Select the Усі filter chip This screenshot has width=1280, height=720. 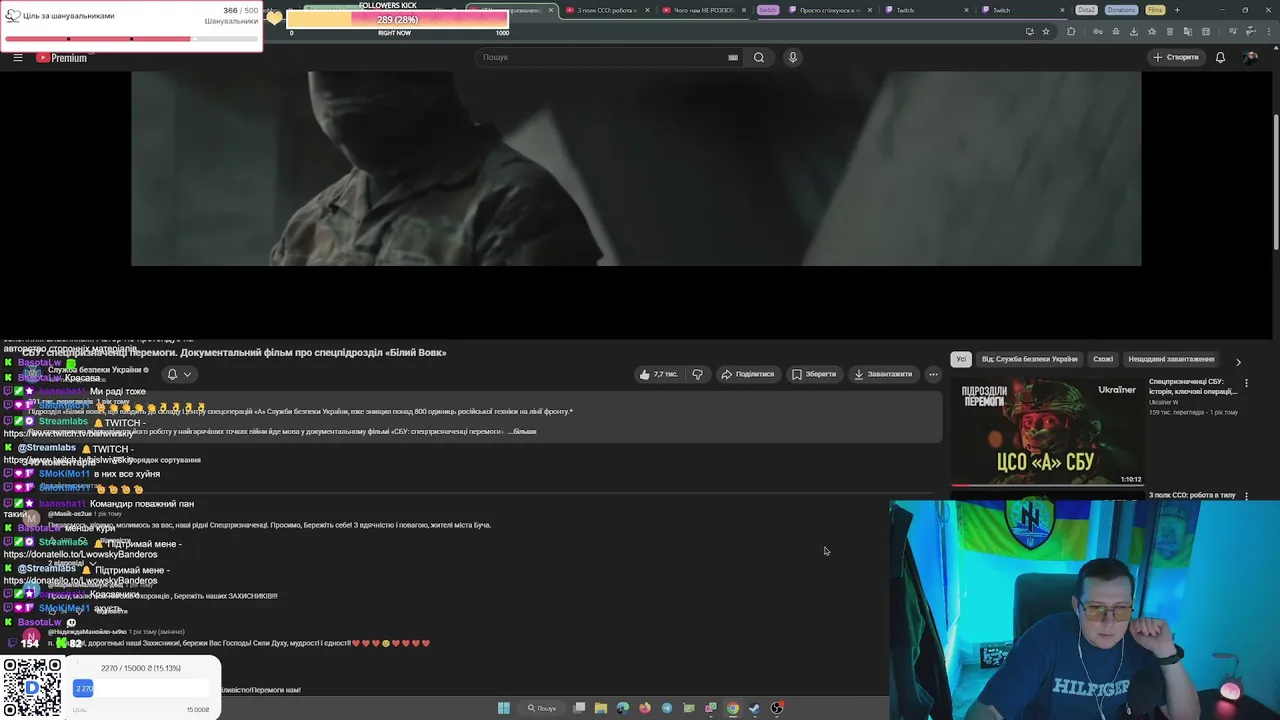(x=961, y=359)
